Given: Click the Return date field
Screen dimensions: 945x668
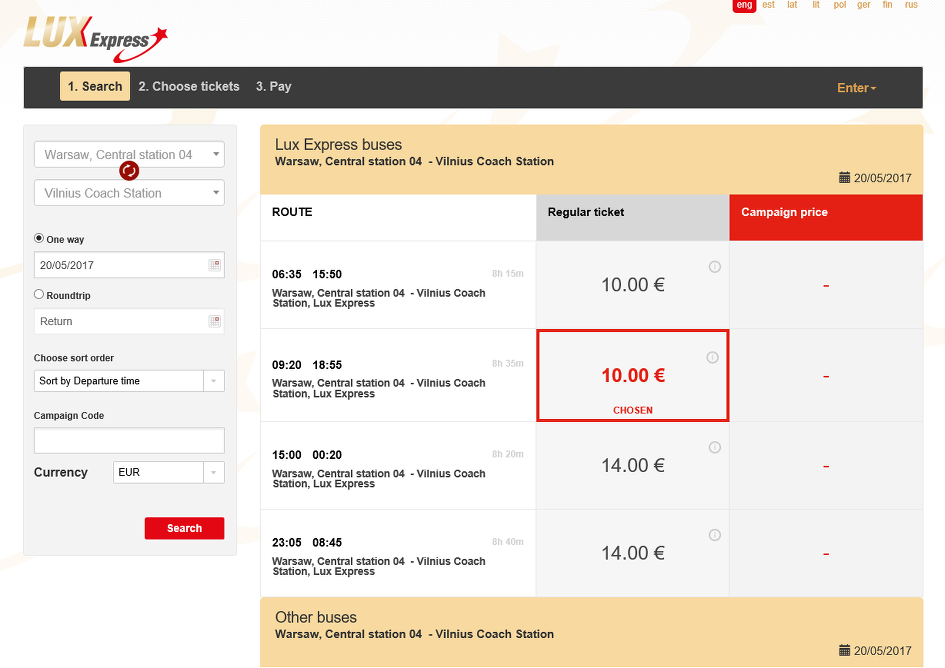Looking at the screenshot, I should [x=130, y=321].
